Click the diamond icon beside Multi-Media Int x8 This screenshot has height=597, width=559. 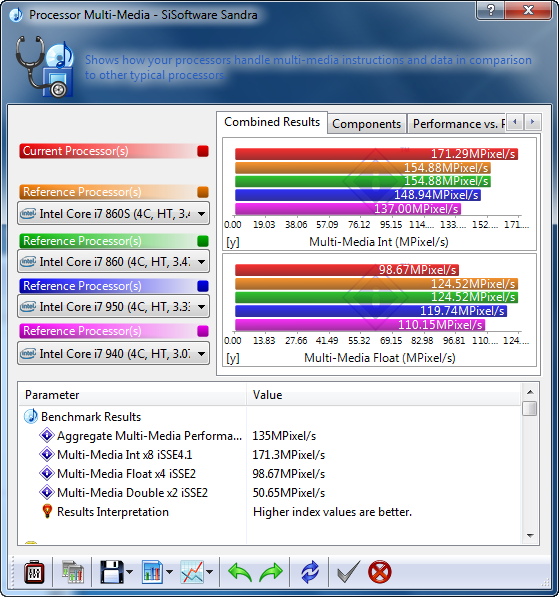click(47, 454)
